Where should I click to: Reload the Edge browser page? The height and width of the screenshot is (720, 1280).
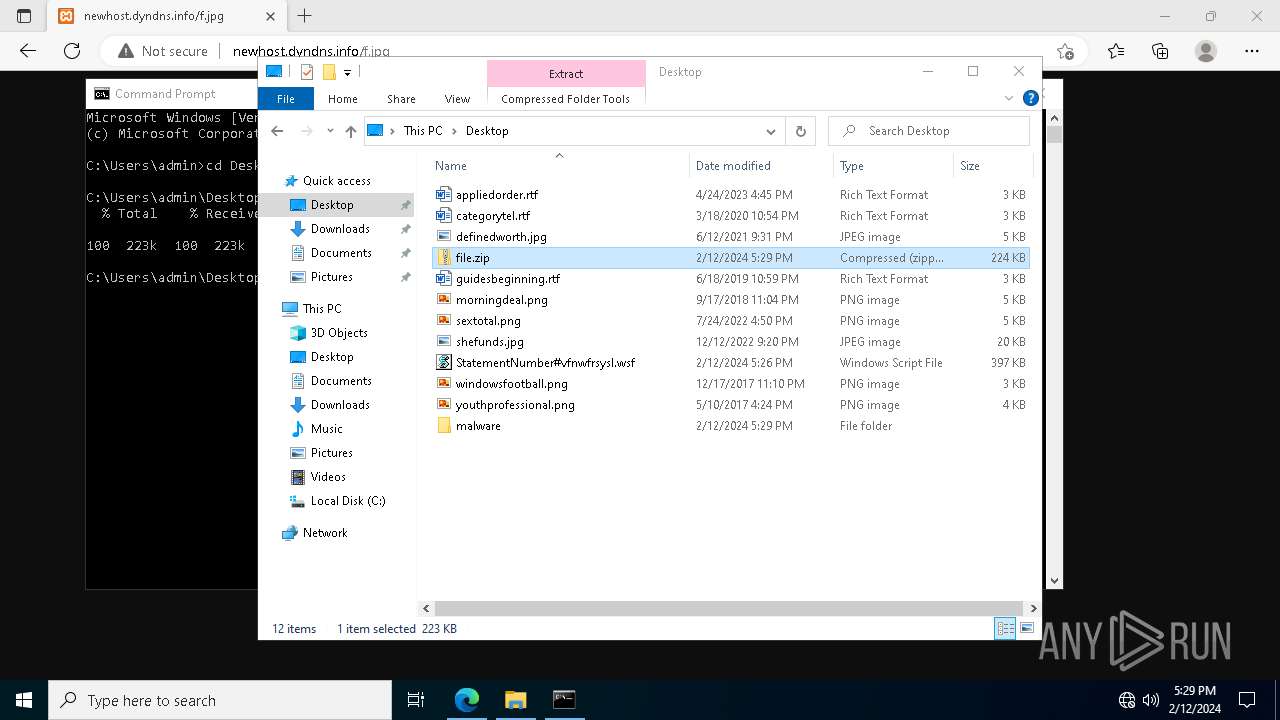pyautogui.click(x=72, y=51)
